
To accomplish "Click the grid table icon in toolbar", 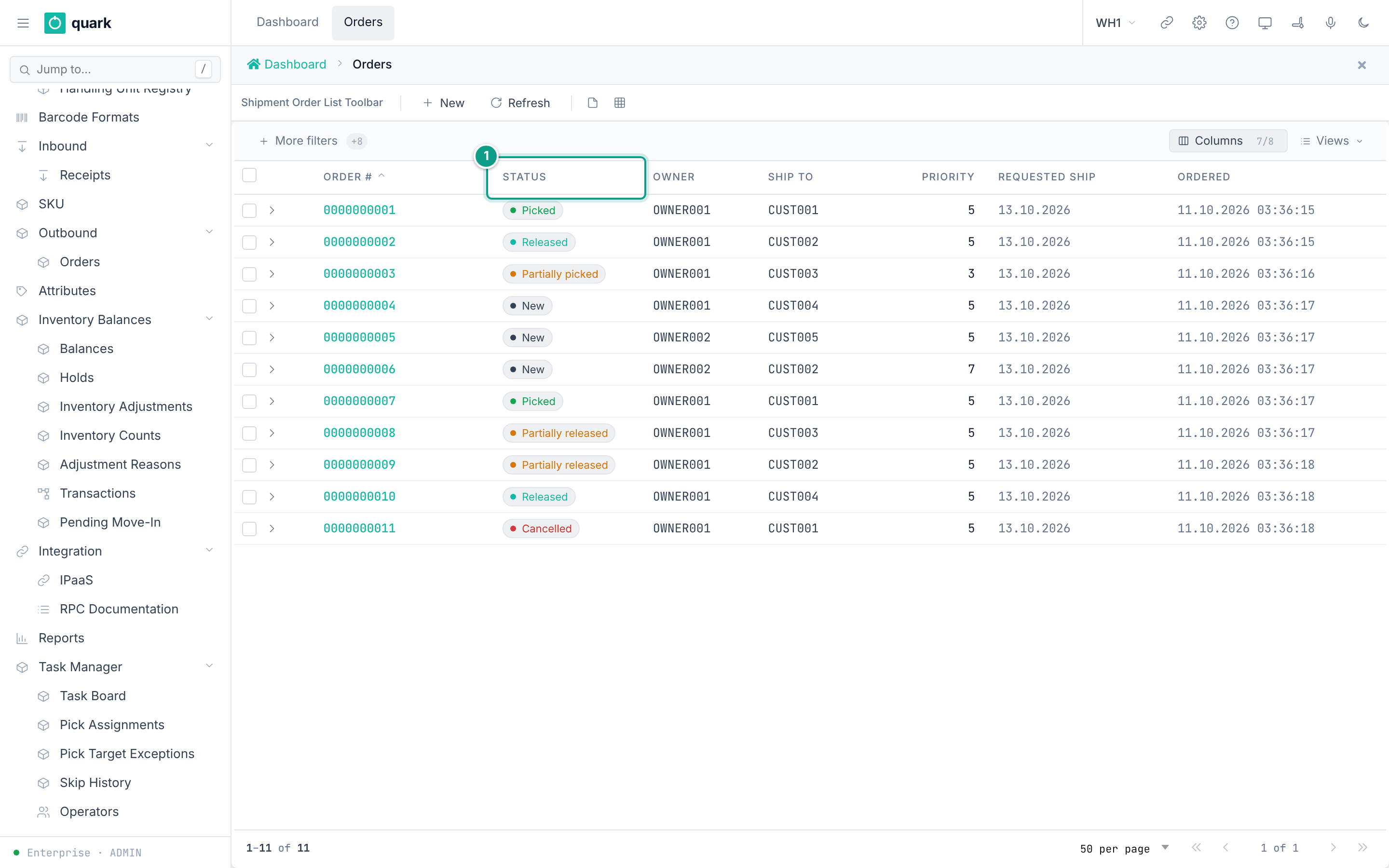I will pos(619,103).
